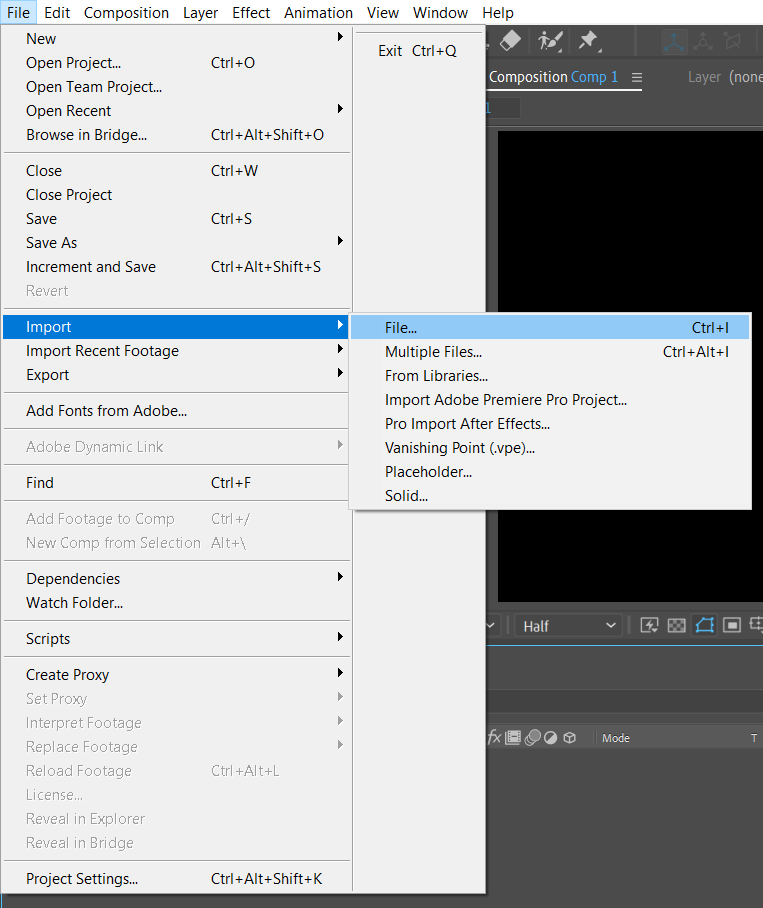The height and width of the screenshot is (908, 763).
Task: Choose Close Project
Action: (x=177, y=195)
